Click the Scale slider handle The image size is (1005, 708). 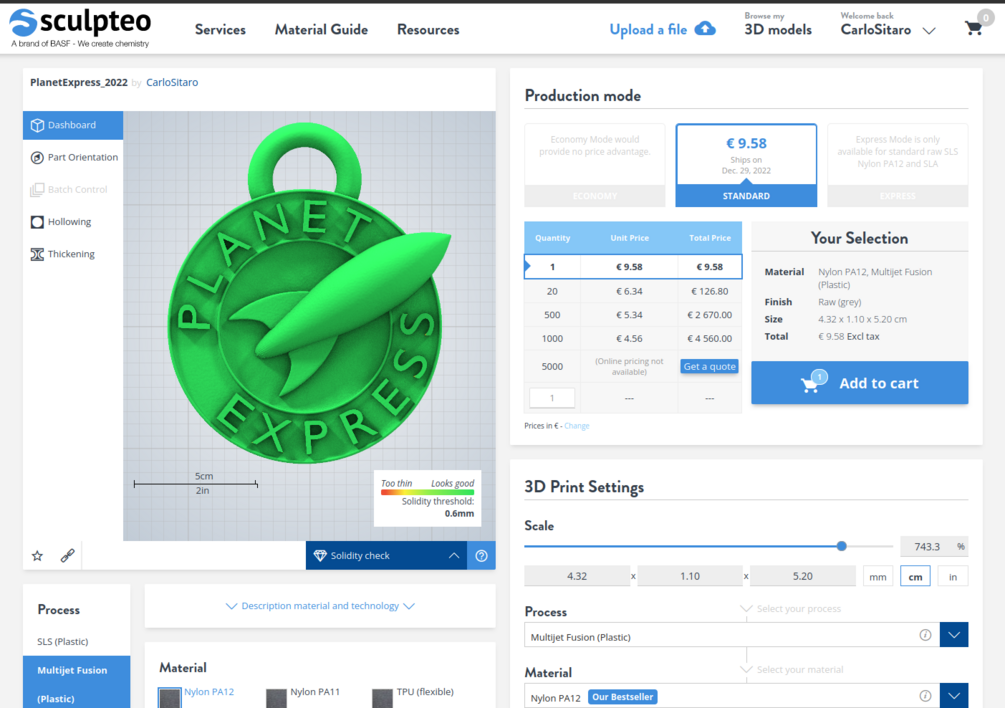[842, 546]
